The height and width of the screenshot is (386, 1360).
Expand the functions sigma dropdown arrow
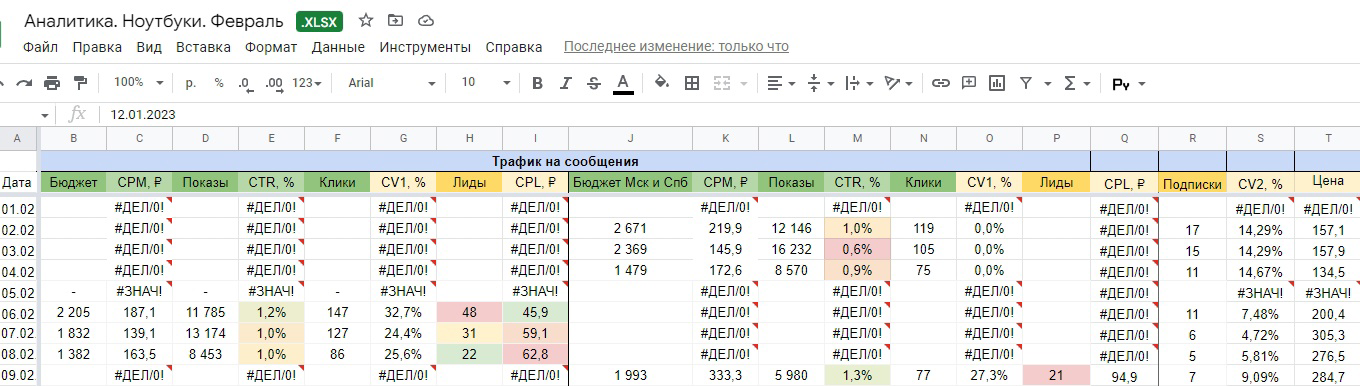1087,84
